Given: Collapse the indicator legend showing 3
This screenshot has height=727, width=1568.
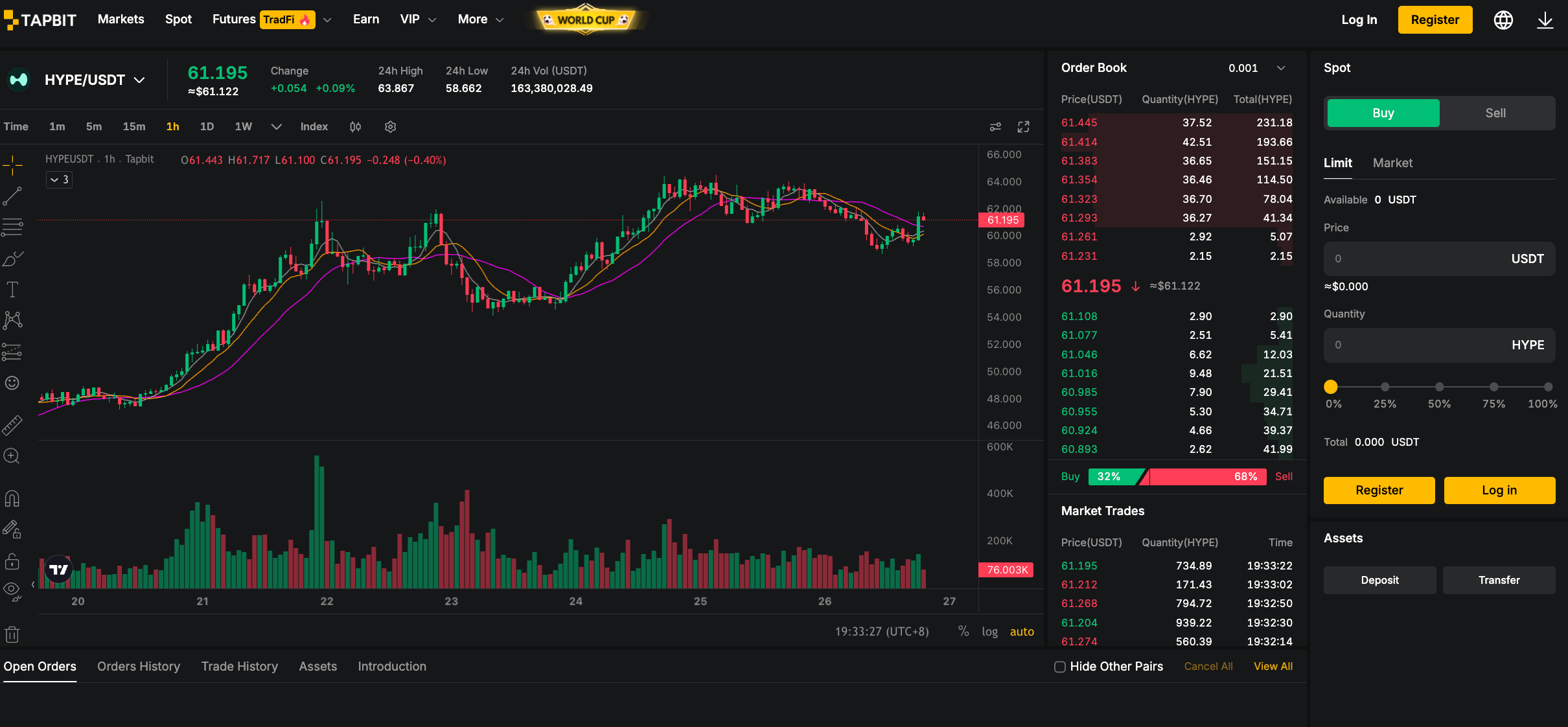Looking at the screenshot, I should pyautogui.click(x=59, y=179).
